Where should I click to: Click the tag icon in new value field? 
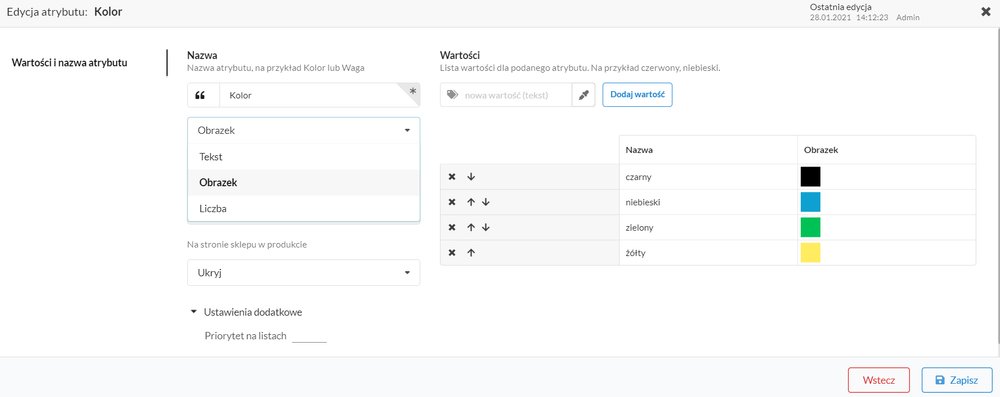point(452,94)
